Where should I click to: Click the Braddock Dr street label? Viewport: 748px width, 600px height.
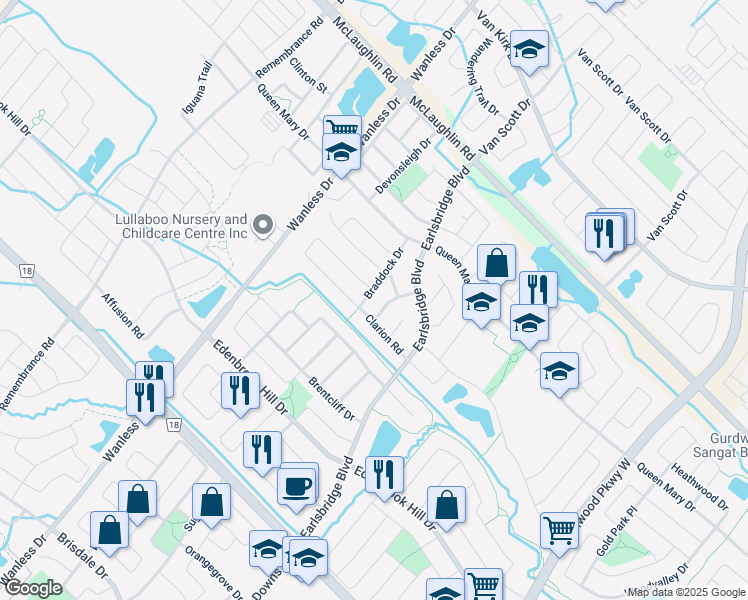[x=384, y=273]
